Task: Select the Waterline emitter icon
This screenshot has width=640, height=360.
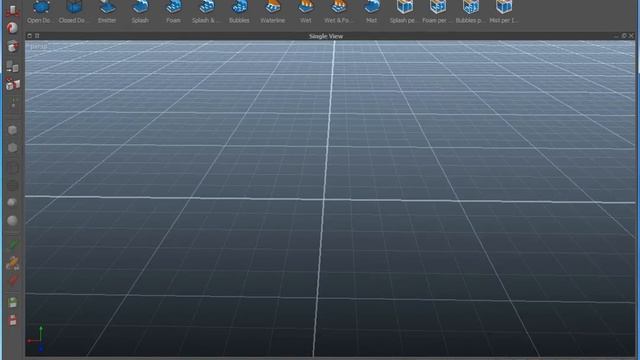Action: (272, 8)
